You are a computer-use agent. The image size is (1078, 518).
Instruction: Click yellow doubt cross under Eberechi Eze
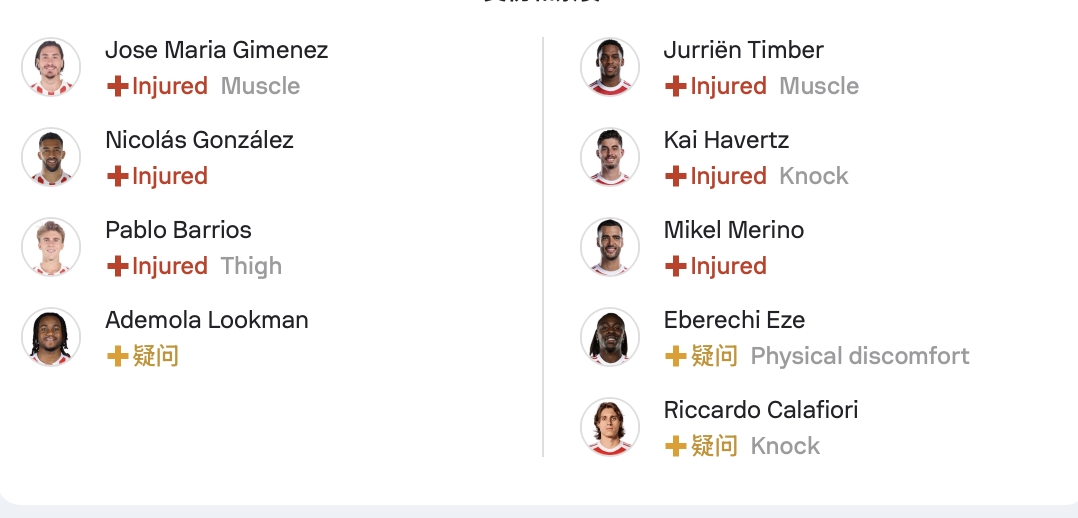point(677,356)
